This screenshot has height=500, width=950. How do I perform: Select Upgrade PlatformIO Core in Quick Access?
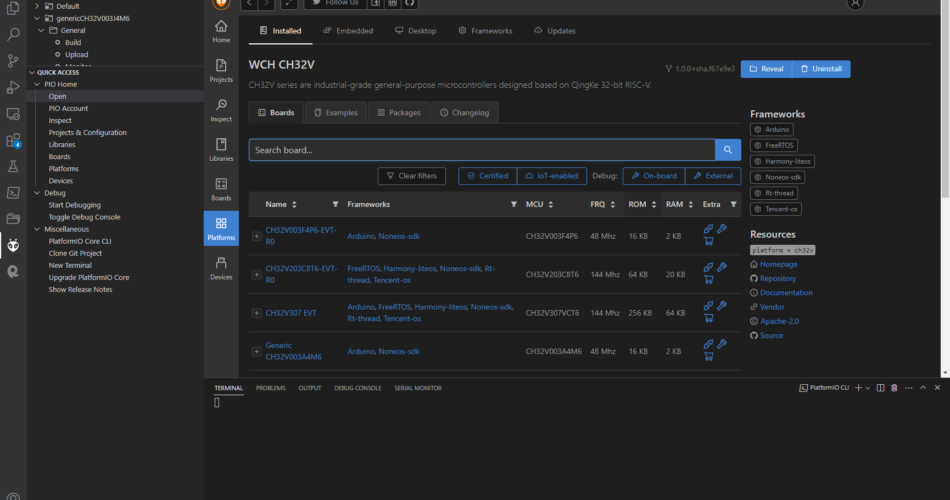pyautogui.click(x=88, y=278)
